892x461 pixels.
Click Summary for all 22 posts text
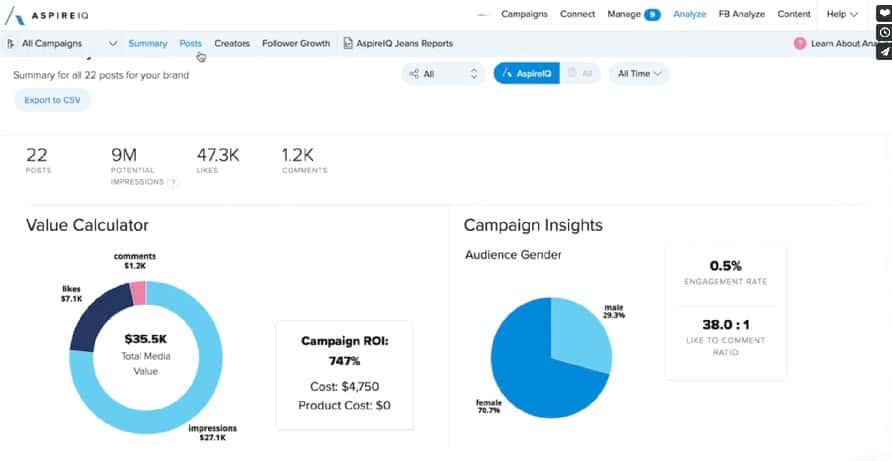101,75
